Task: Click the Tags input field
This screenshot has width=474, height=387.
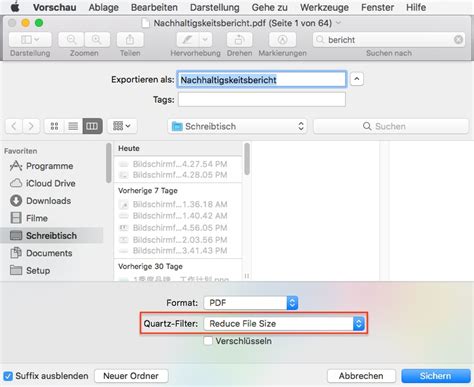Action: coord(262,99)
